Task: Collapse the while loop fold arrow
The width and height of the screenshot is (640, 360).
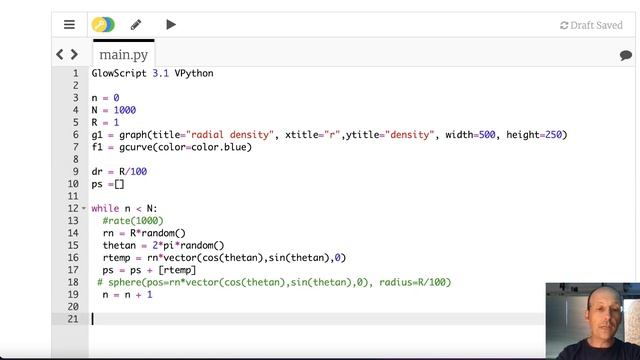Action: [84, 209]
